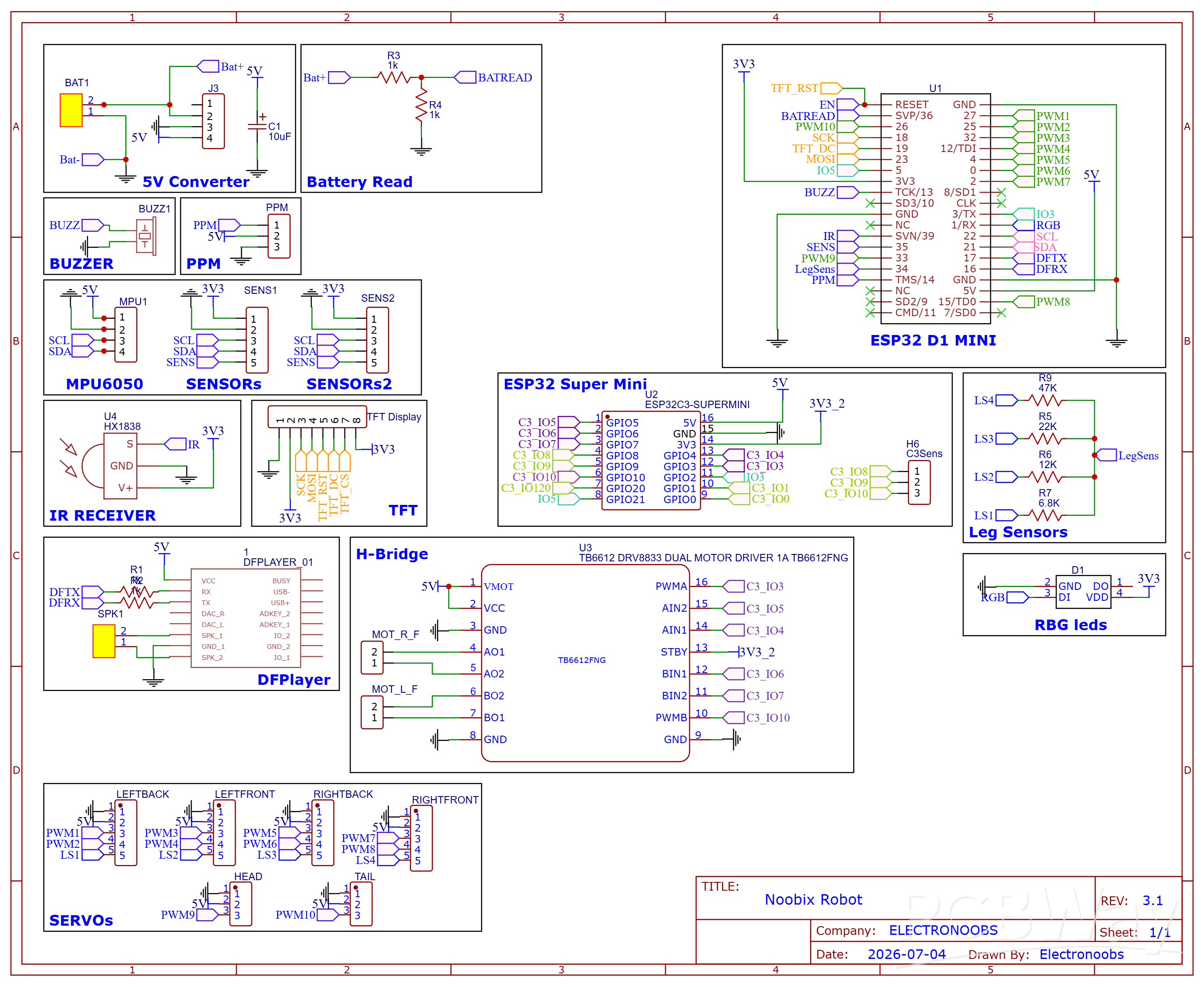Viewport: 1204px width, 987px height.
Task: Select the HEAD servo three-pin connector
Action: tap(240, 905)
